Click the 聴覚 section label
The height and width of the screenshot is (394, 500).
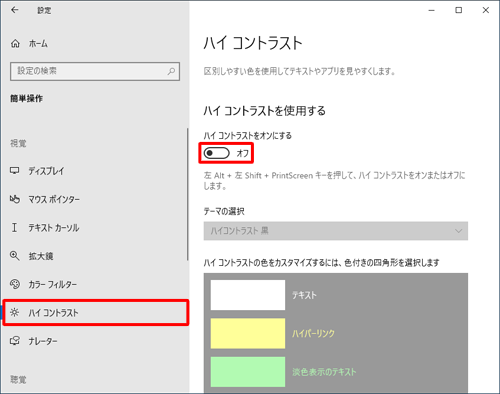click(x=18, y=379)
